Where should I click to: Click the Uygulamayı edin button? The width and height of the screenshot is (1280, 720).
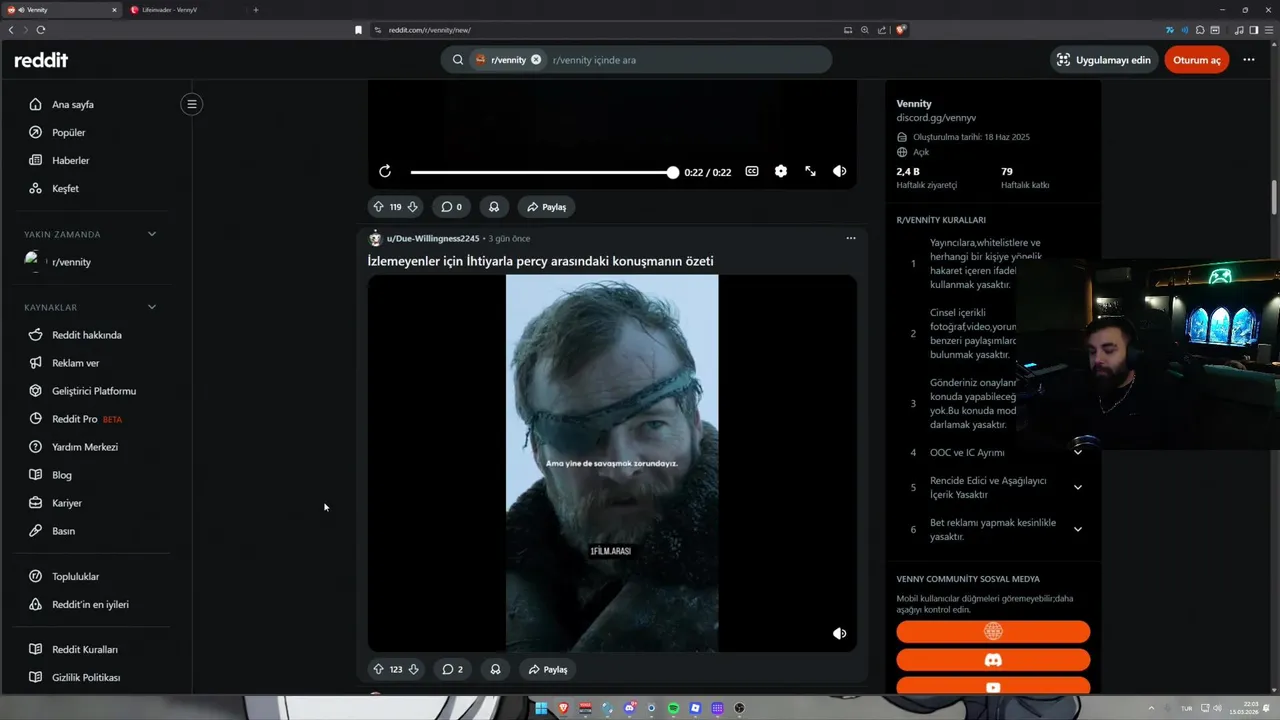pyautogui.click(x=1104, y=60)
